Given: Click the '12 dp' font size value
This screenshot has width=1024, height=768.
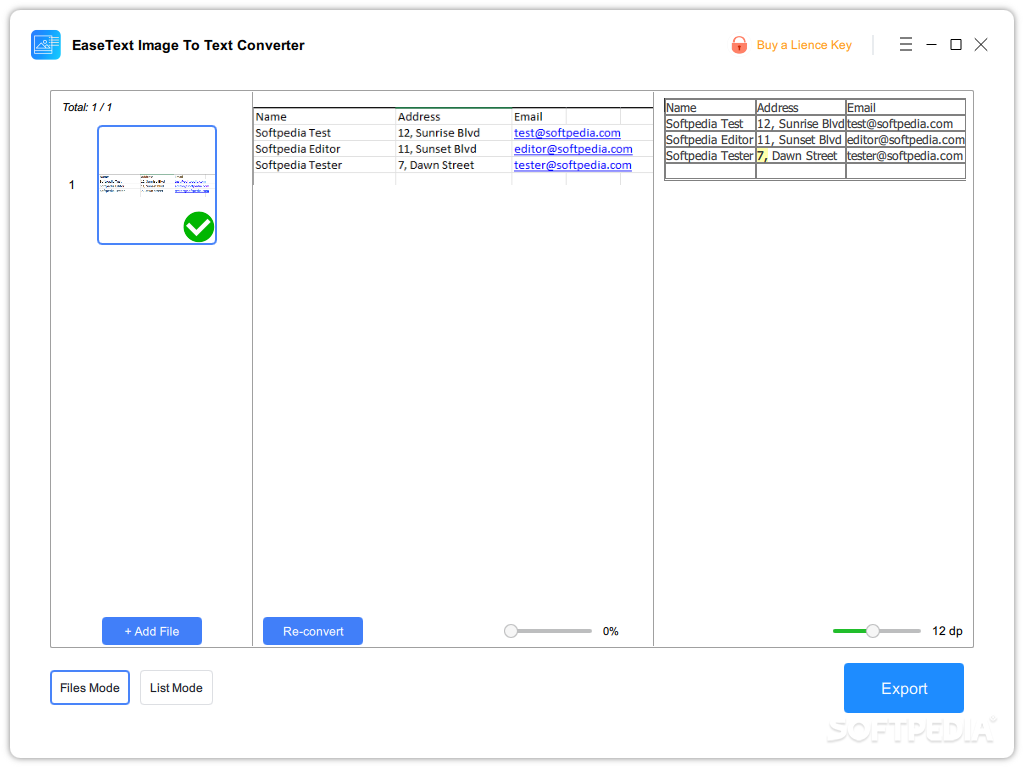Looking at the screenshot, I should pos(947,631).
